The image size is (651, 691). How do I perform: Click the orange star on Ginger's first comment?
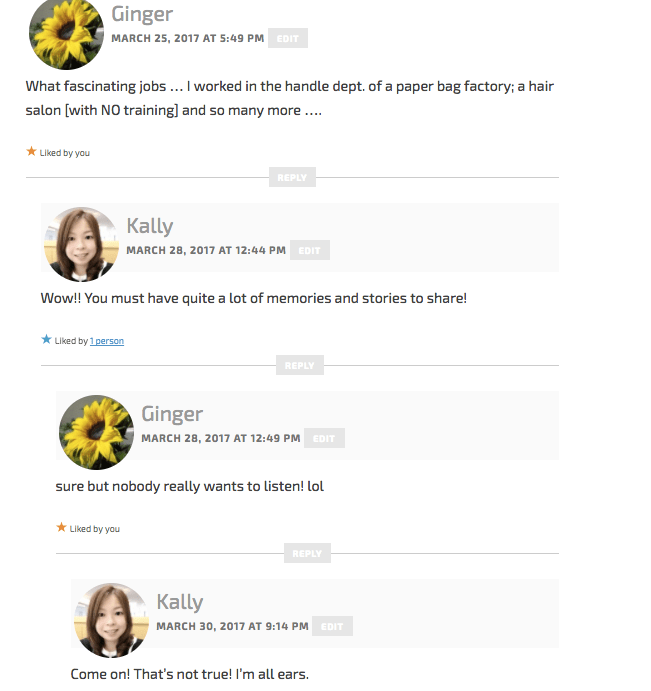click(x=31, y=152)
